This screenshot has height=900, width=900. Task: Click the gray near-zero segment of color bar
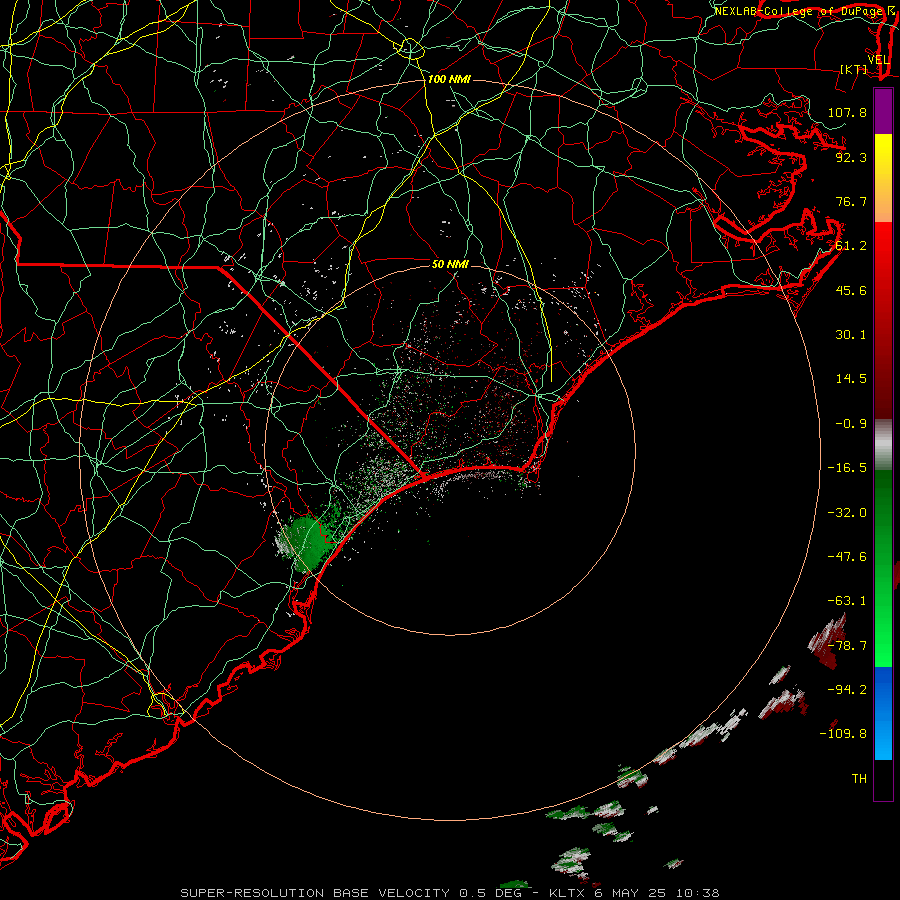tap(883, 445)
